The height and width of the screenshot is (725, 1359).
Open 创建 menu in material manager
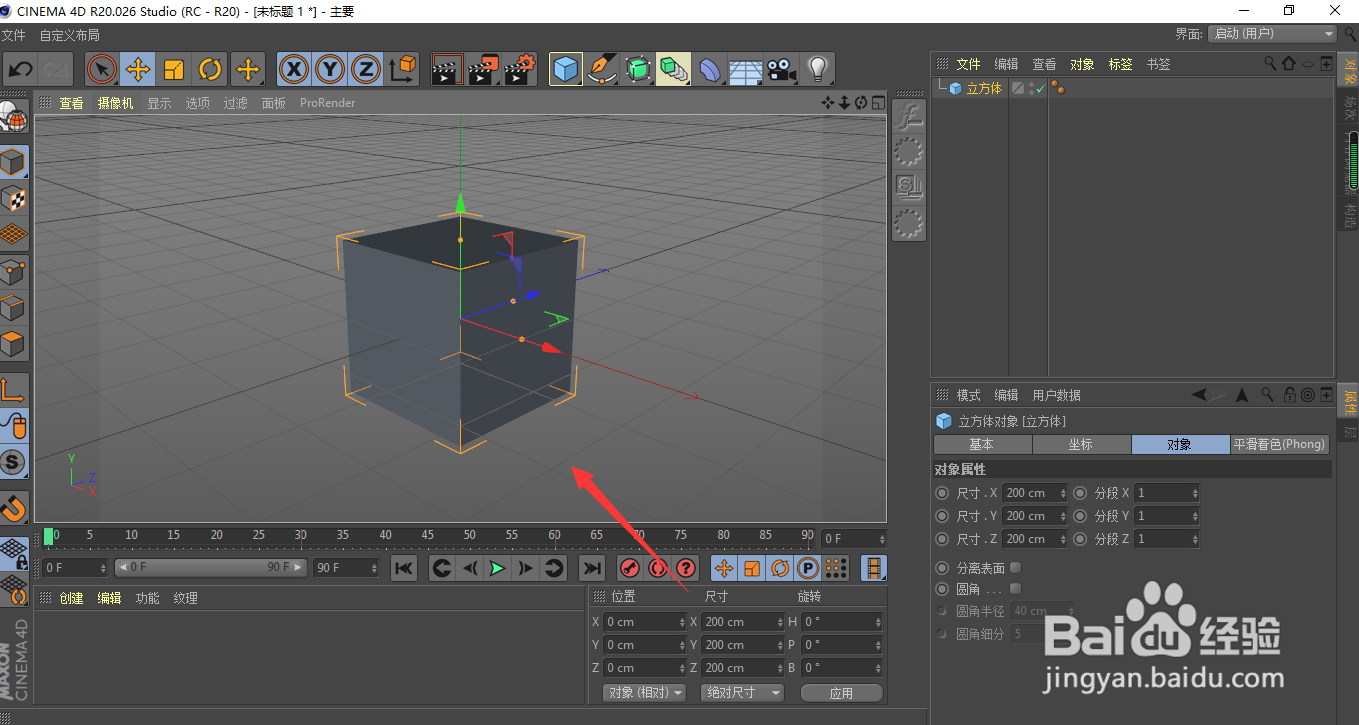71,598
